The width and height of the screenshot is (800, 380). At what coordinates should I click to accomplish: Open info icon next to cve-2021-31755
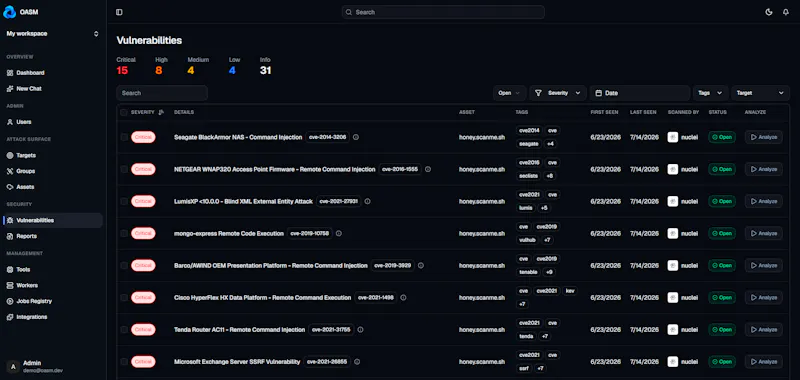360,330
